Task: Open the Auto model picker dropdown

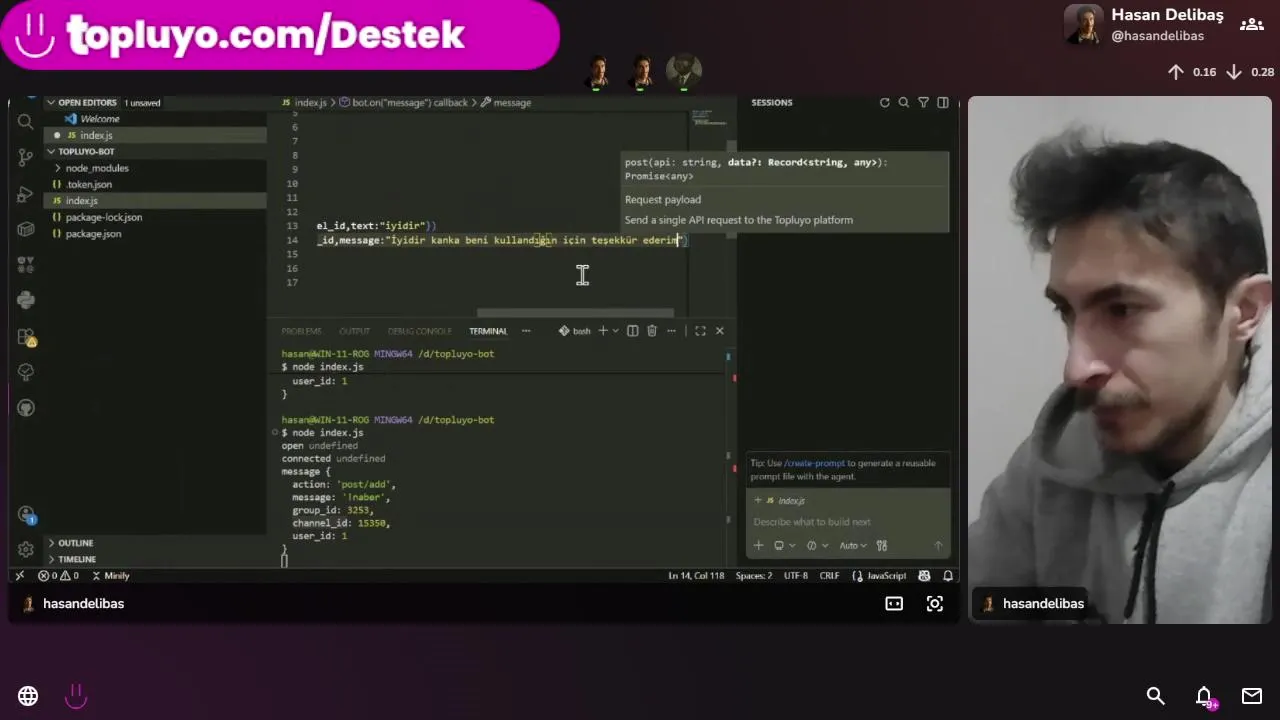Action: (x=853, y=545)
